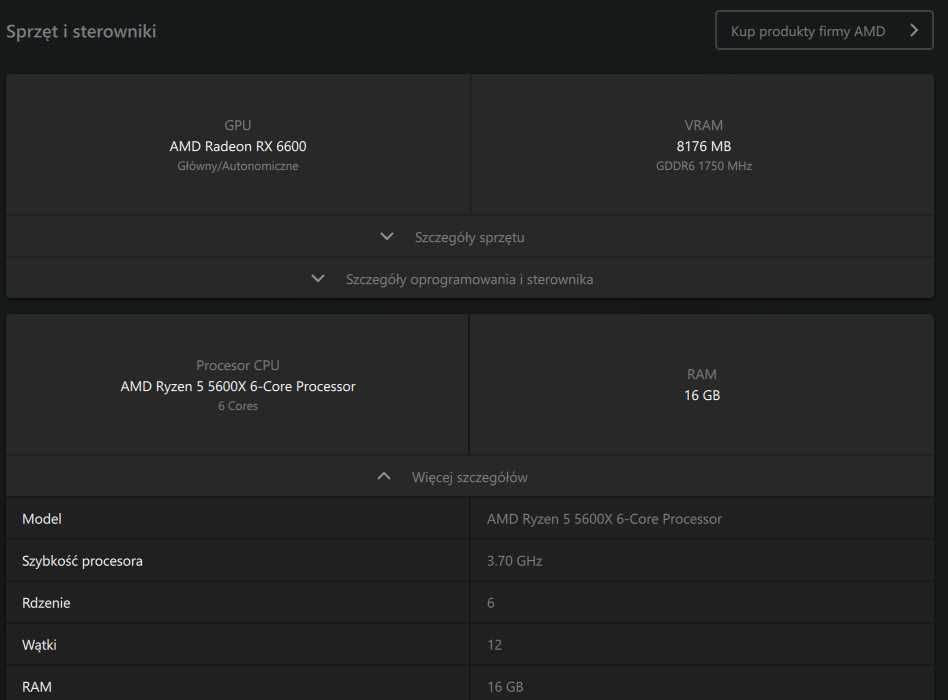Click Model value AMD Ryzen 5 5600X

point(604,519)
